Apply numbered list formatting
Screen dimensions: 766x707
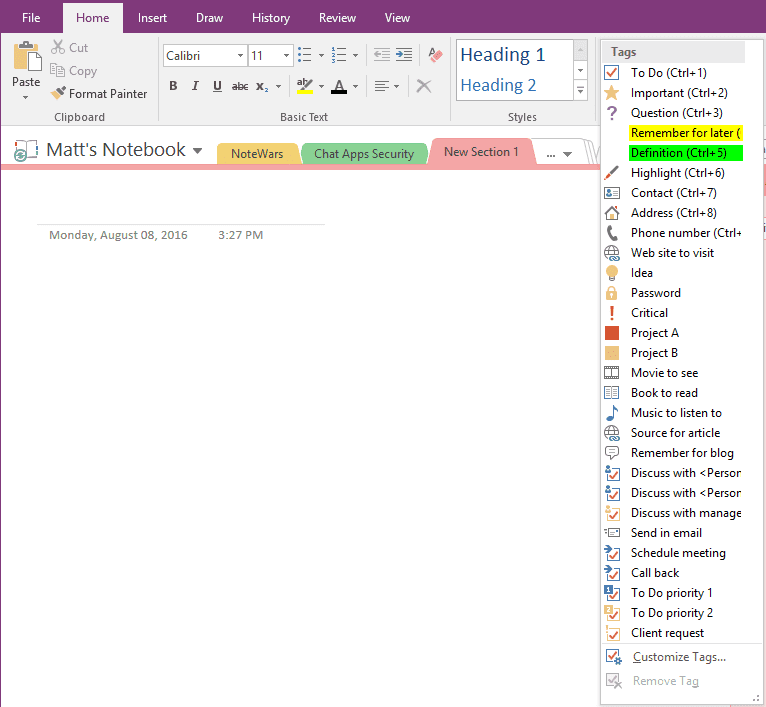coord(339,55)
